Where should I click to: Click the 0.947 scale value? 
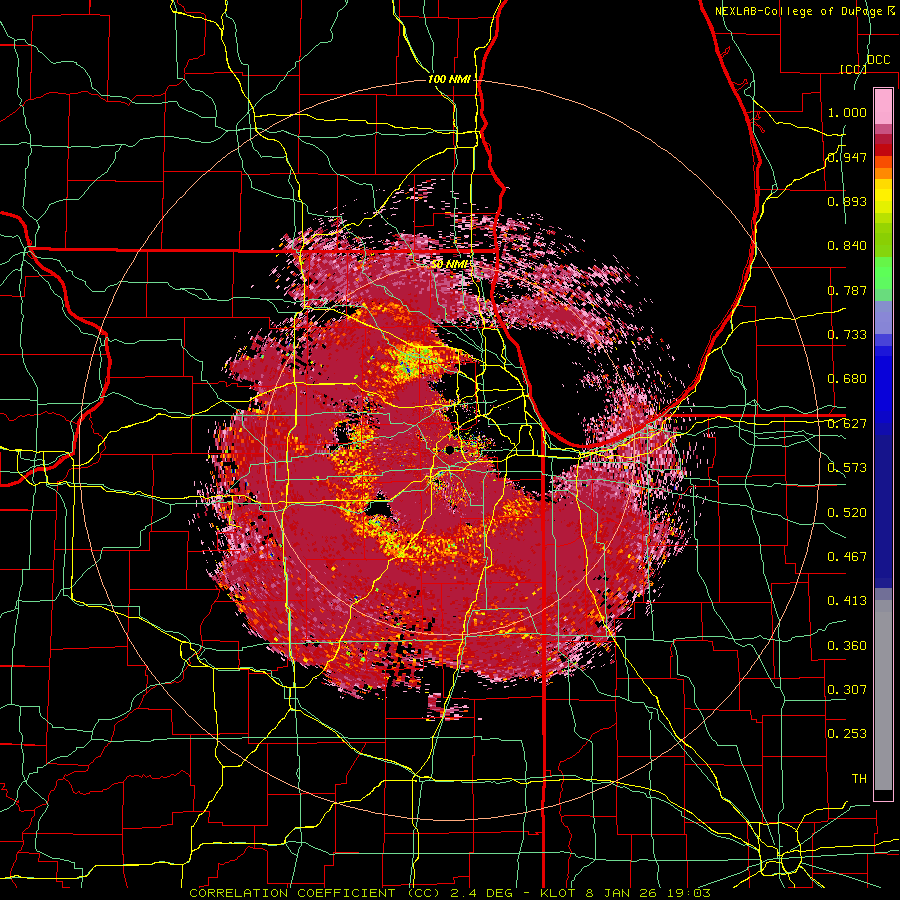[x=847, y=157]
